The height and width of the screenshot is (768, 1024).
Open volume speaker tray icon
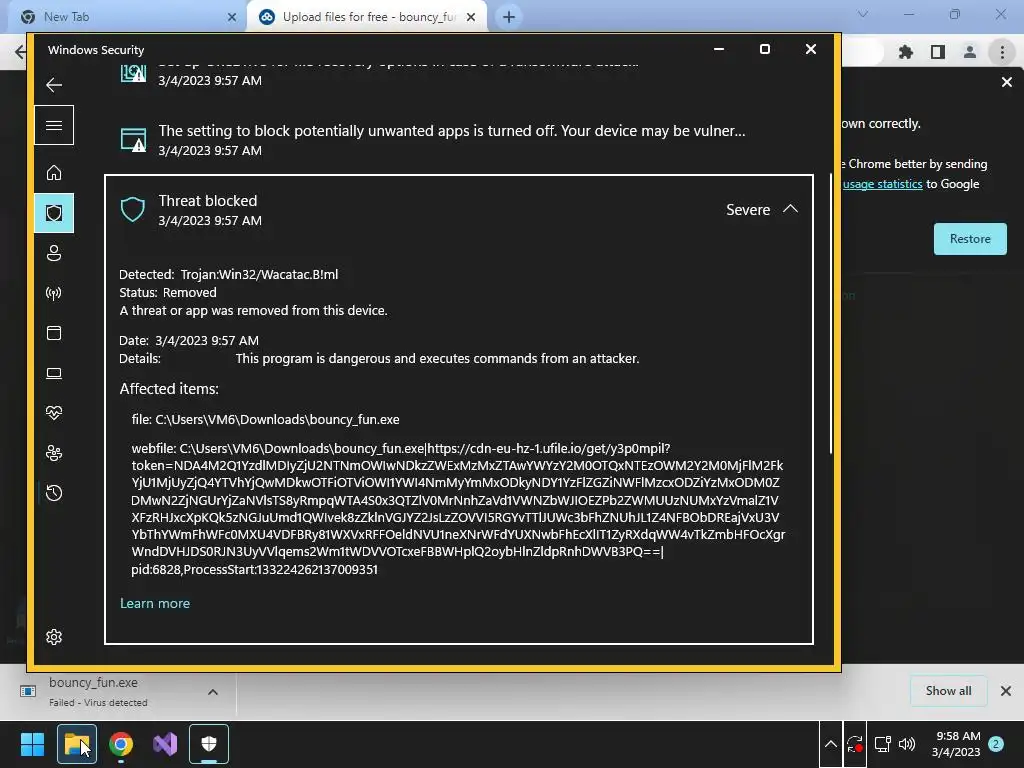pos(907,744)
